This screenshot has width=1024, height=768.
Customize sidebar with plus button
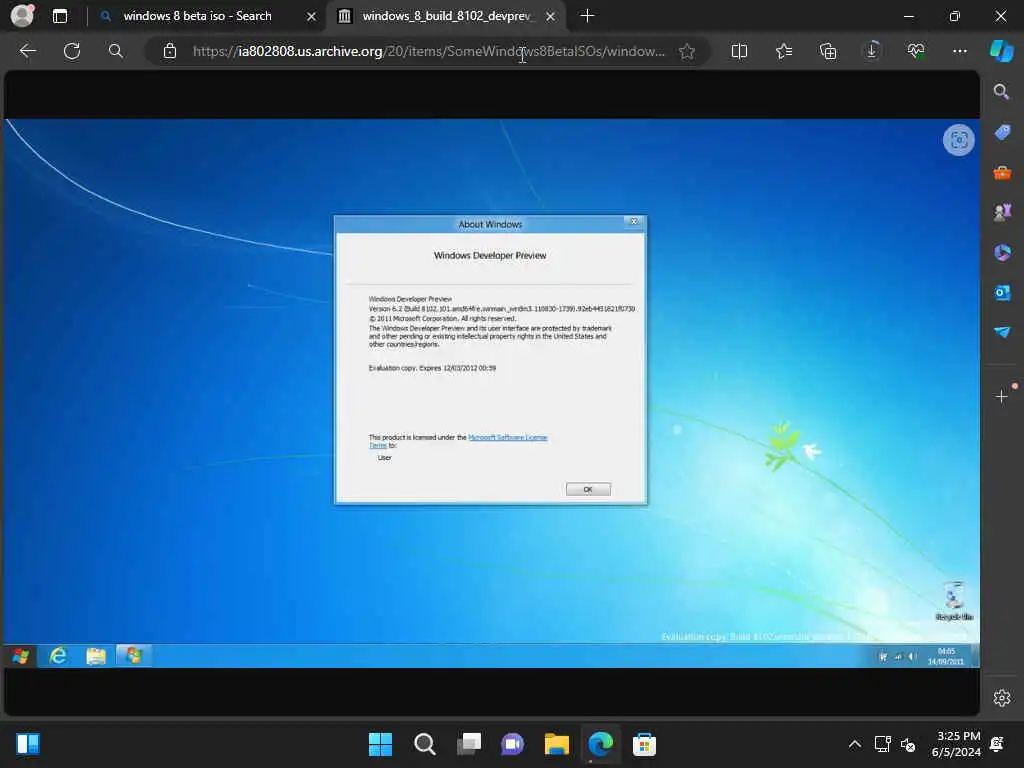[1002, 396]
